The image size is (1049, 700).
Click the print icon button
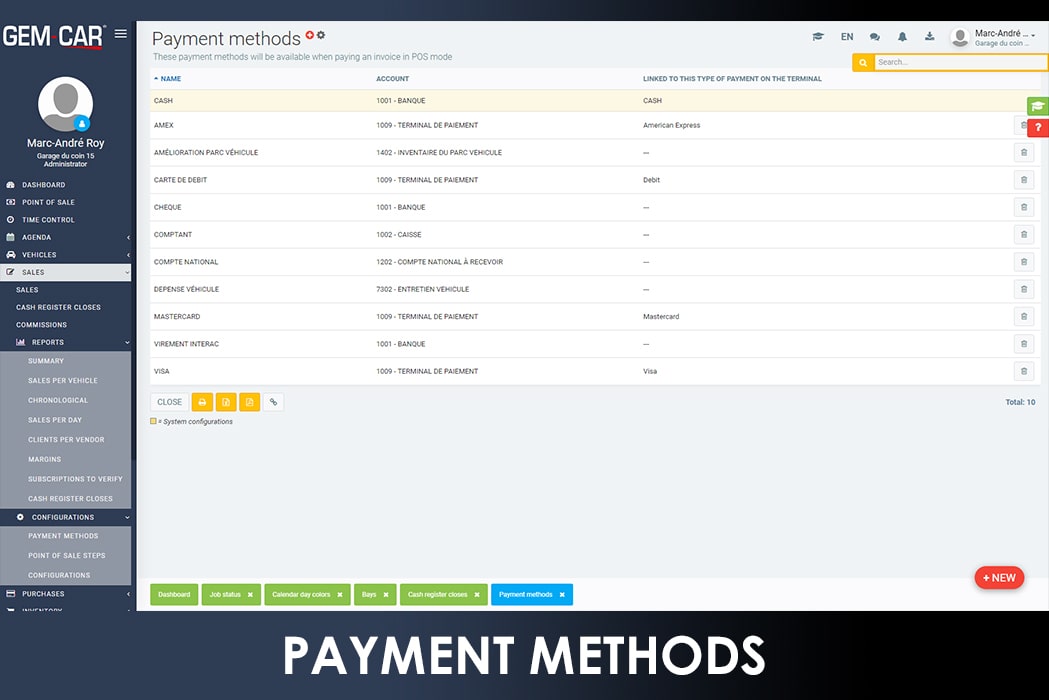pos(202,402)
